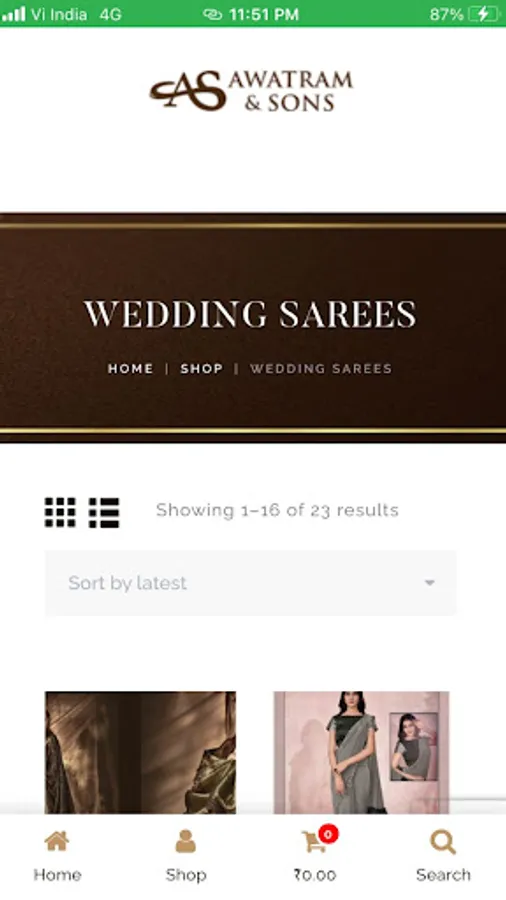Open the shopping cart icon
506x900 pixels.
tap(313, 842)
